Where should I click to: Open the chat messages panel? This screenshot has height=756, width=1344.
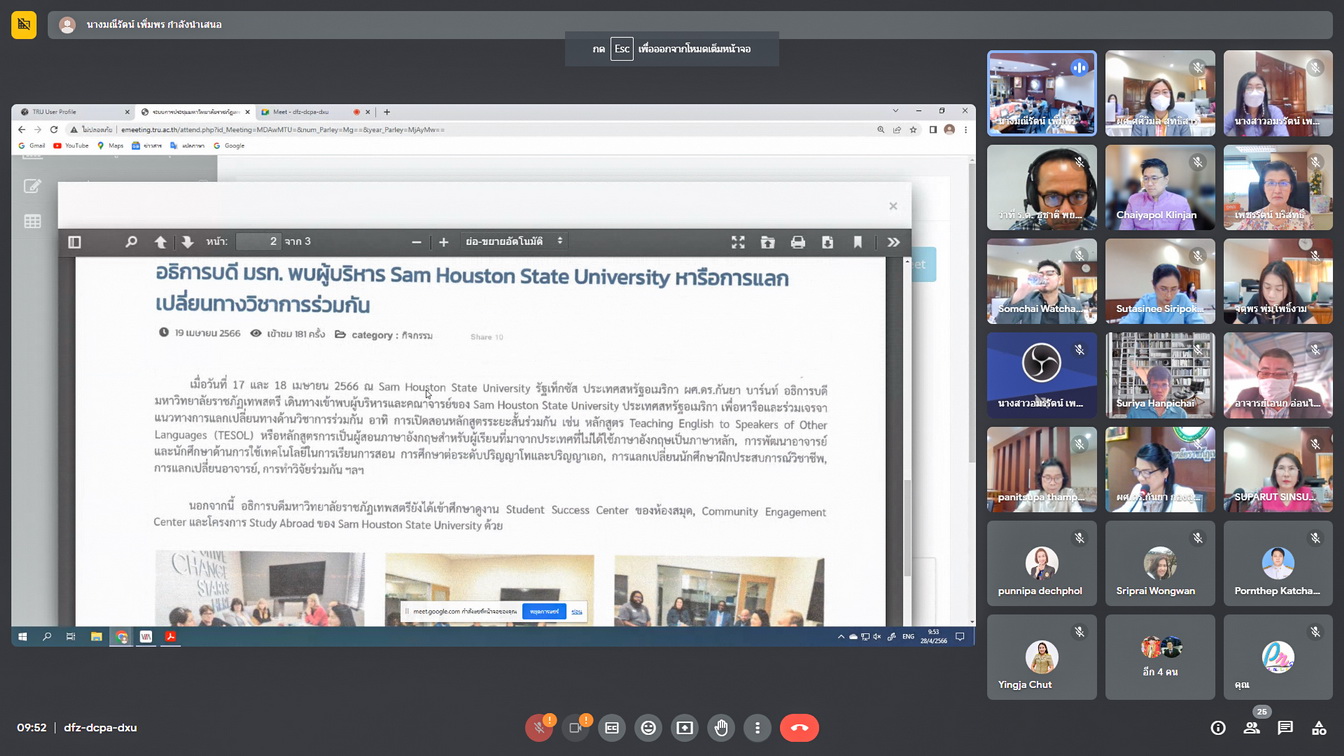pyautogui.click(x=1285, y=728)
